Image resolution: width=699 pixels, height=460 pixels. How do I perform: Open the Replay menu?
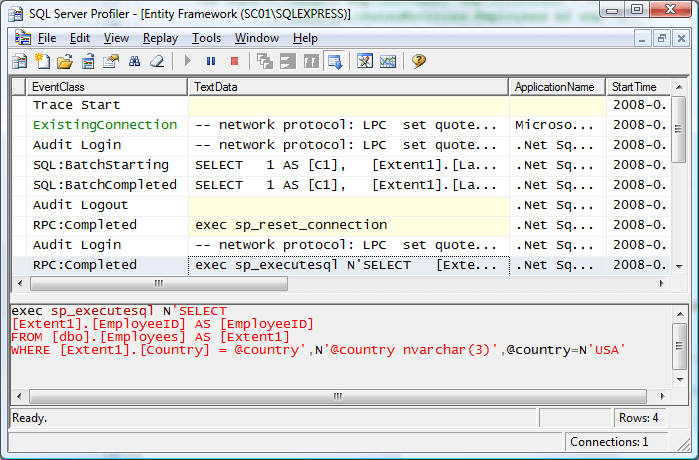coord(160,38)
